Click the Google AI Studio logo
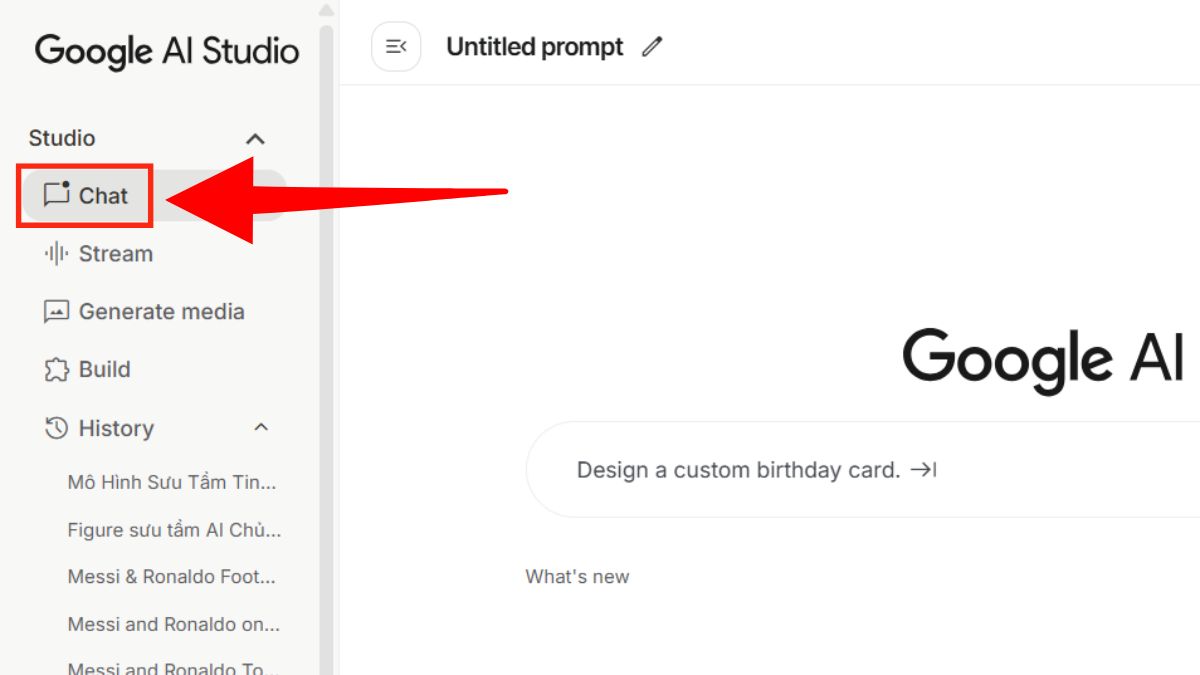This screenshot has width=1200, height=675. click(x=167, y=51)
